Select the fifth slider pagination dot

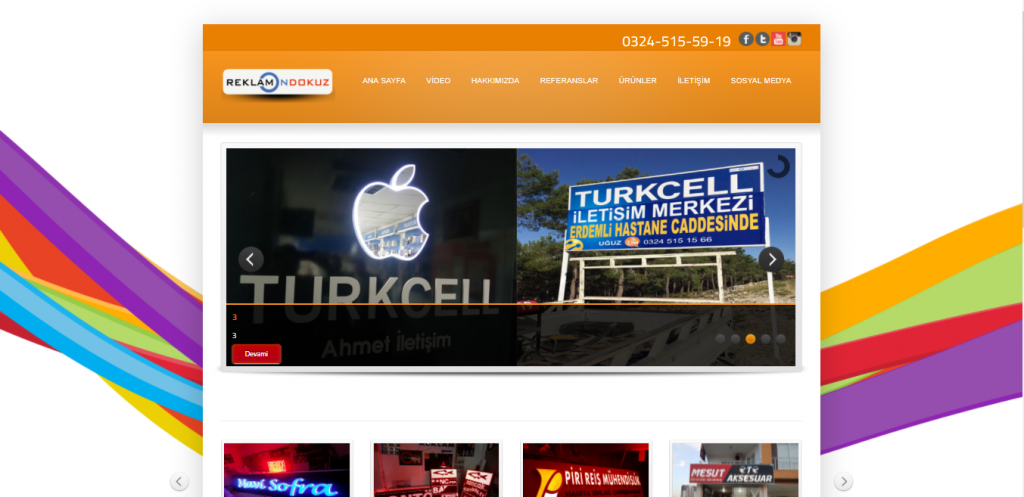pos(780,339)
